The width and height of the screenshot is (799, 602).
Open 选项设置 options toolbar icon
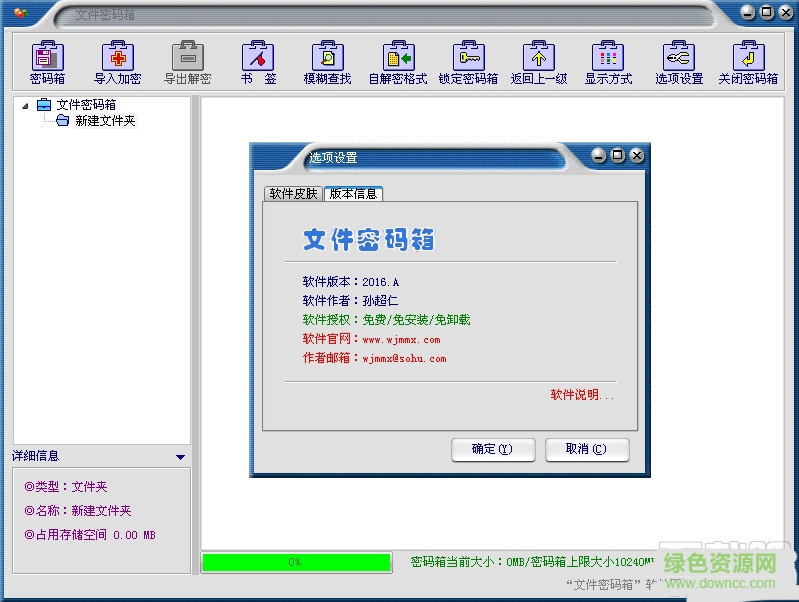click(x=679, y=62)
